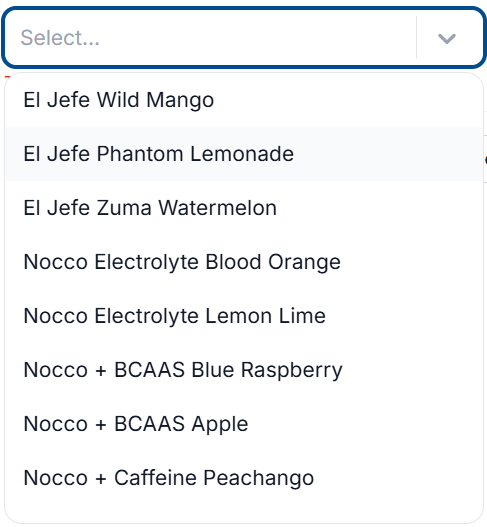Select the Blood Orange electrolyte drink
The image size is (487, 527).
(244, 262)
